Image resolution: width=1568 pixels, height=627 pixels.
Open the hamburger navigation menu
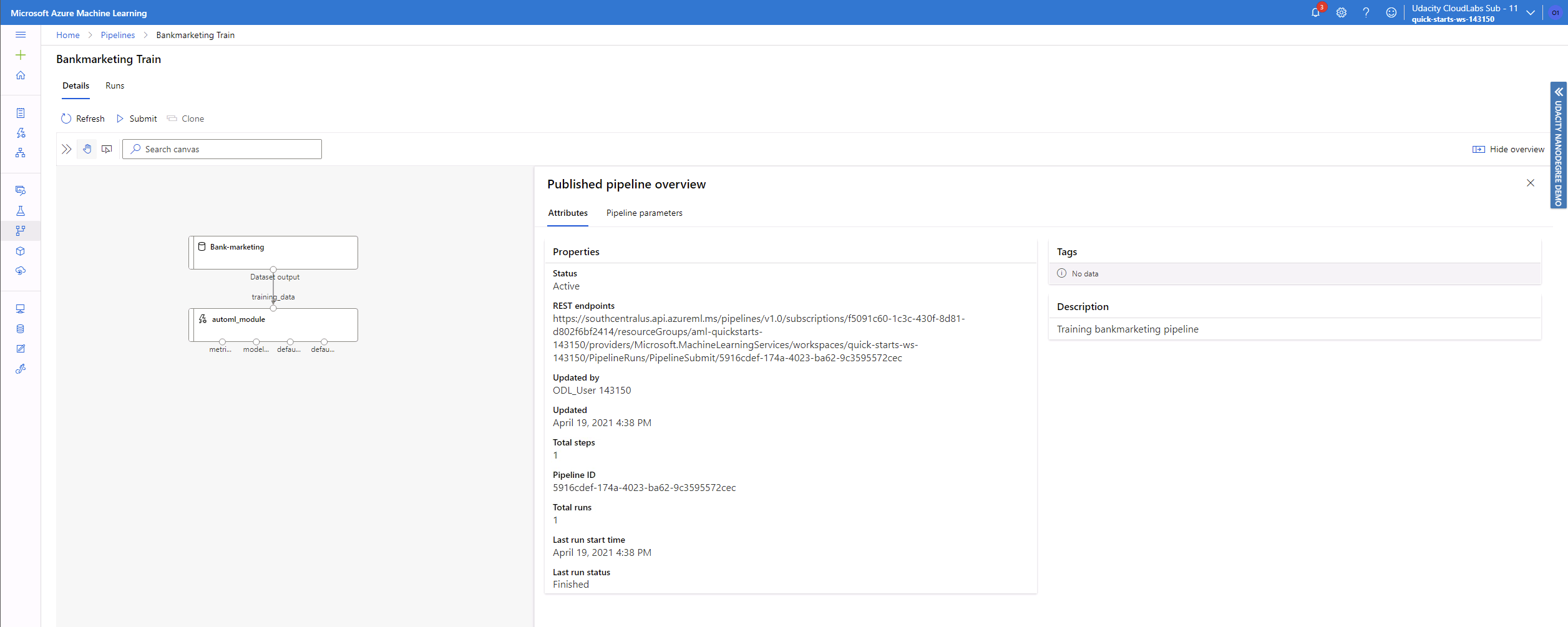click(21, 35)
